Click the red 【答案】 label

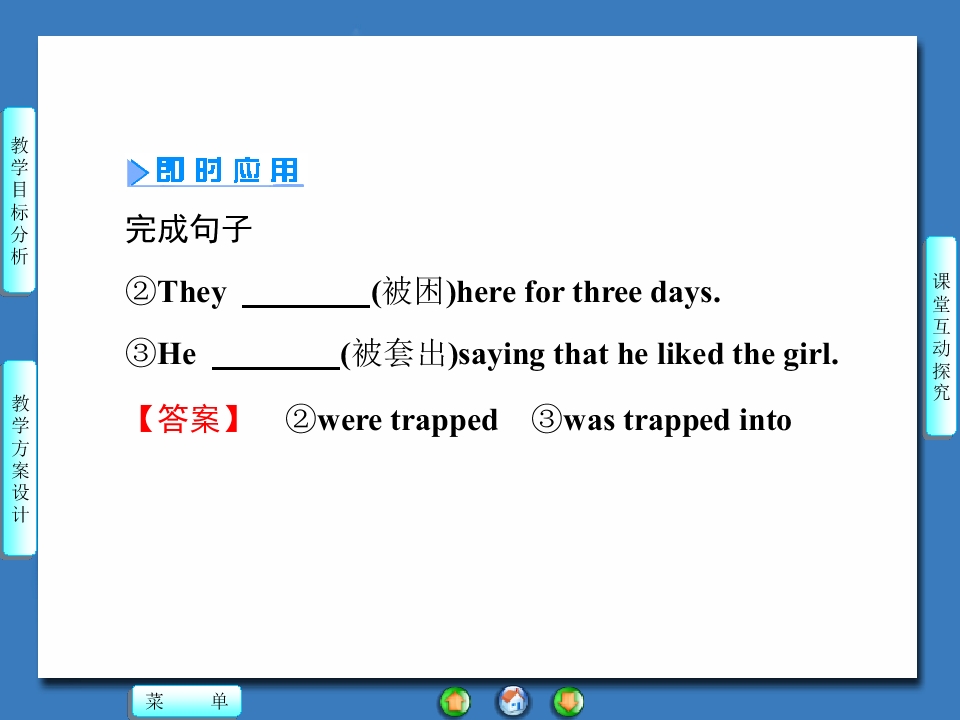click(189, 420)
